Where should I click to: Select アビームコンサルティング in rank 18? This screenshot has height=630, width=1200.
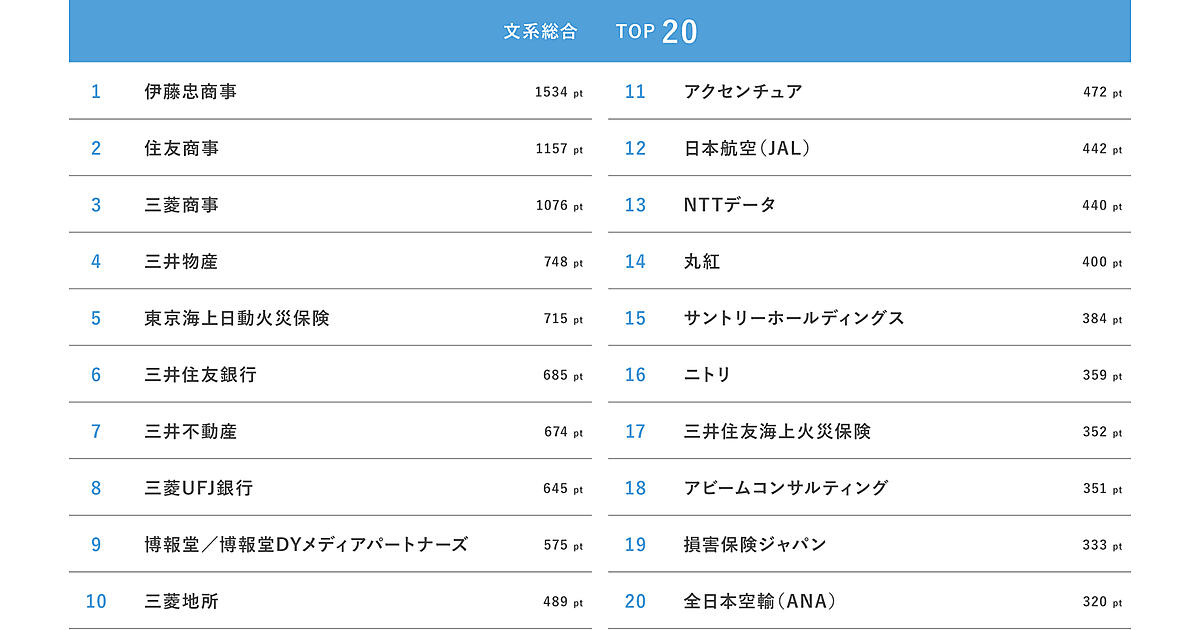pos(786,488)
